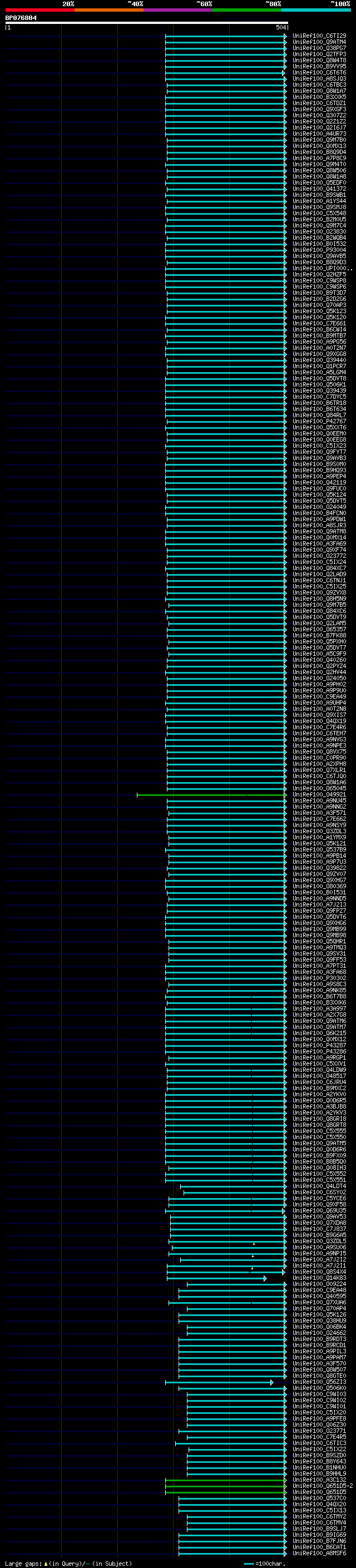Click hit label UniRef100_O65045
The image size is (356, 1568).
(319, 788)
